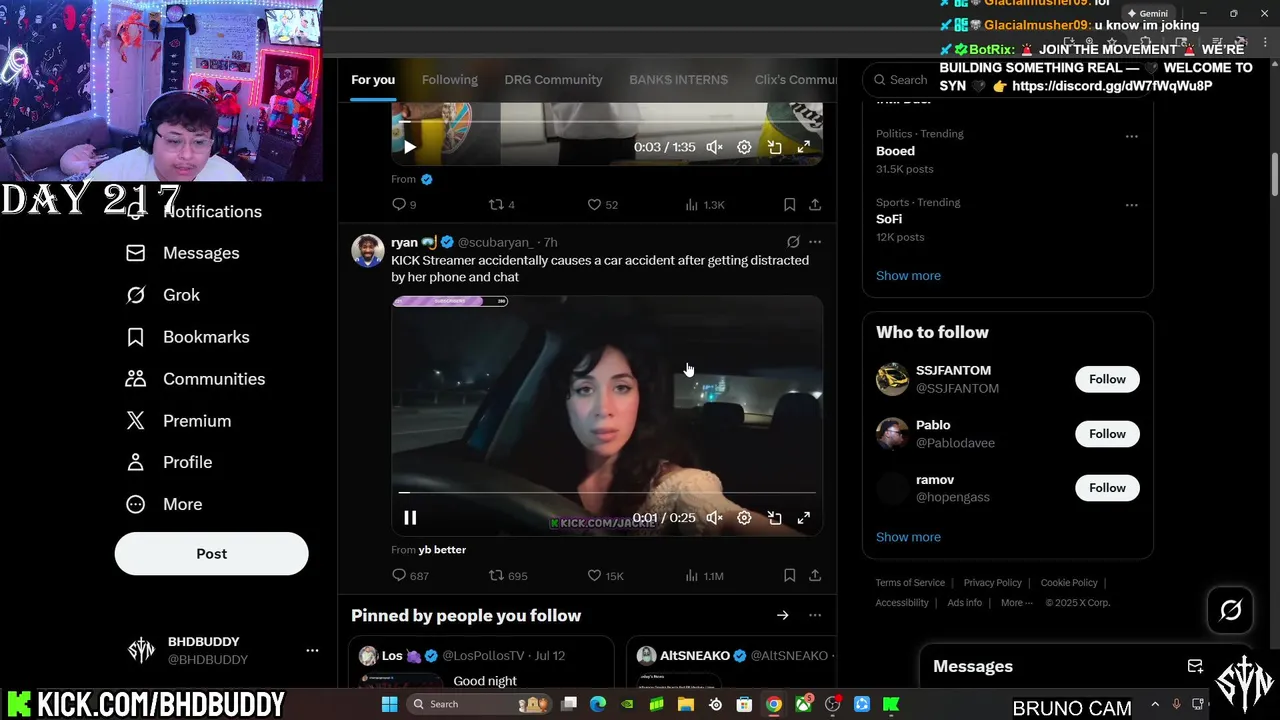Reply to the top post with 9 replies
The height and width of the screenshot is (720, 1280).
pyautogui.click(x=404, y=204)
